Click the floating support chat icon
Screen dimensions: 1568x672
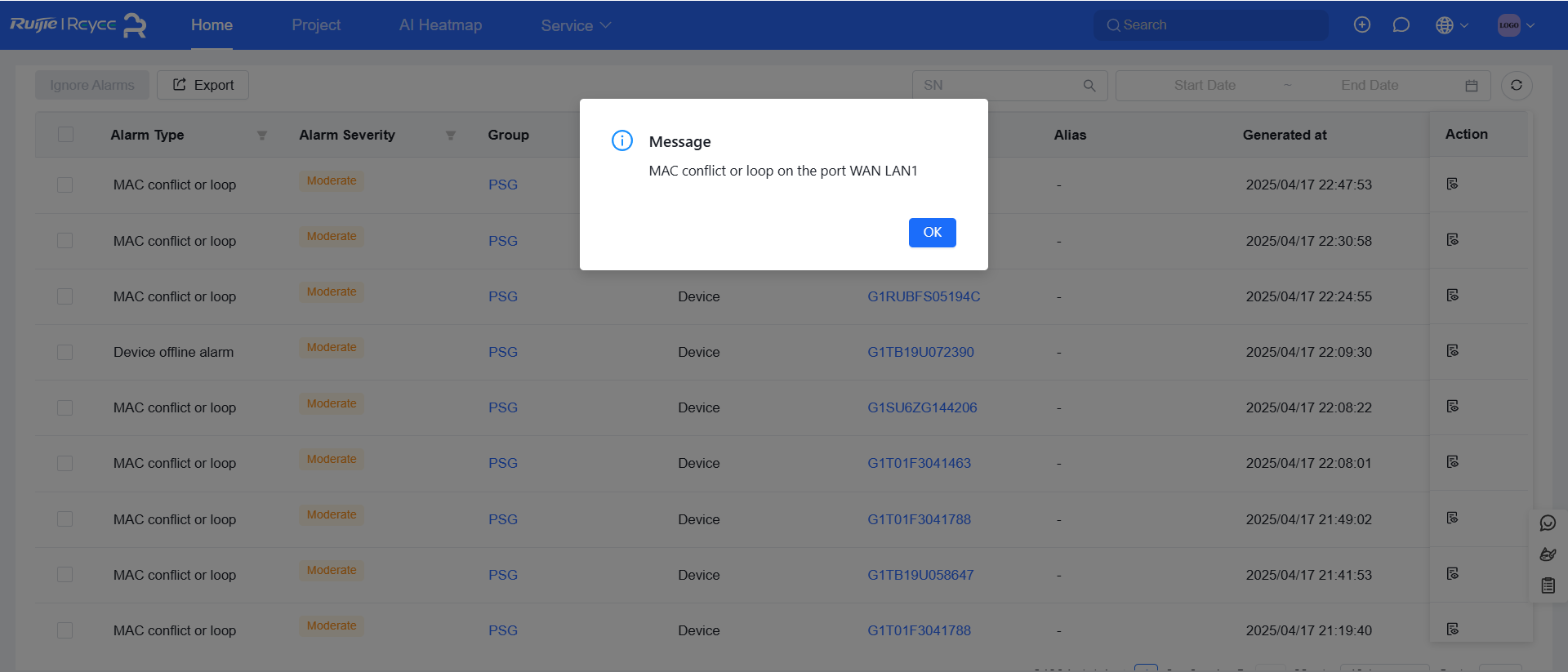(1548, 523)
